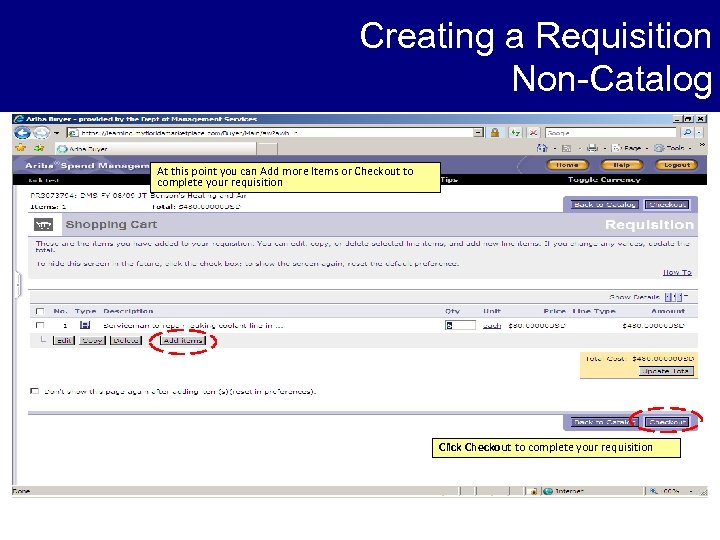Viewport: 720px width, 540px height.
Task: Click the Copy button
Action: 92,341
